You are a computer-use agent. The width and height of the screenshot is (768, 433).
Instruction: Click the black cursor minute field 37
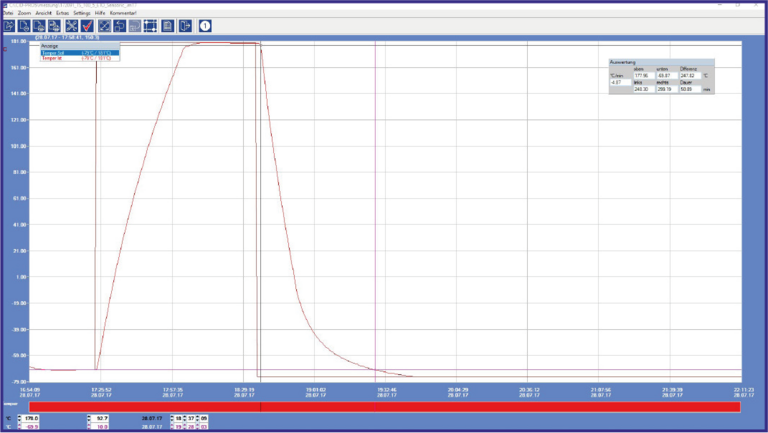point(191,419)
